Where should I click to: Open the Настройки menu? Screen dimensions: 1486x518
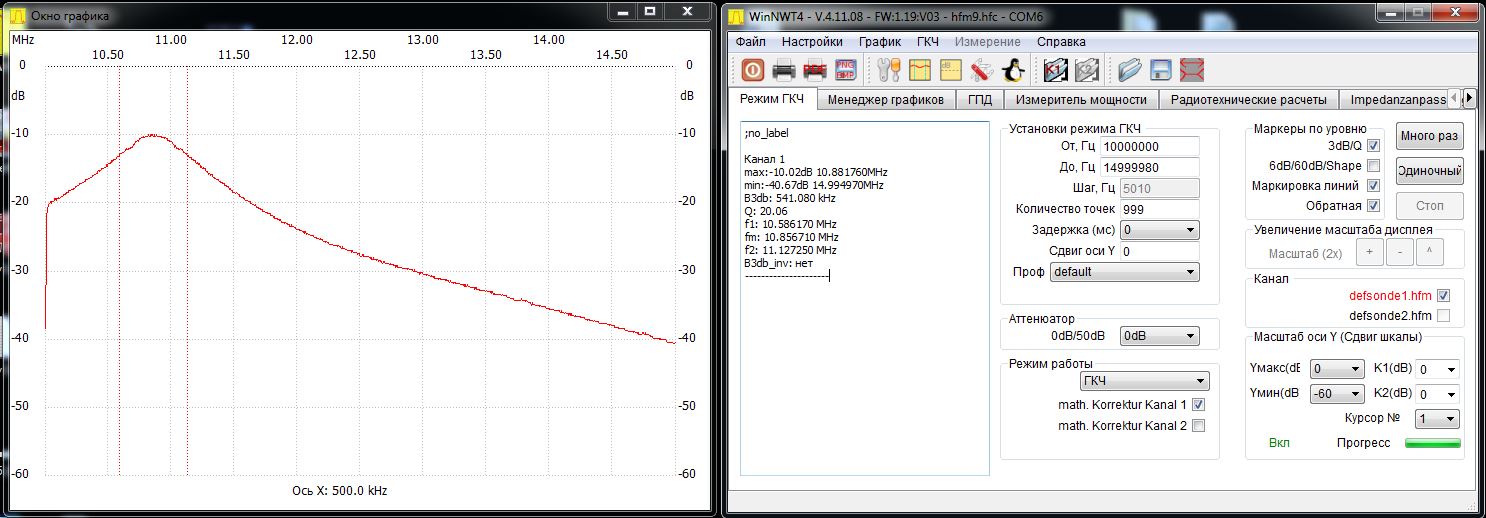(x=812, y=42)
